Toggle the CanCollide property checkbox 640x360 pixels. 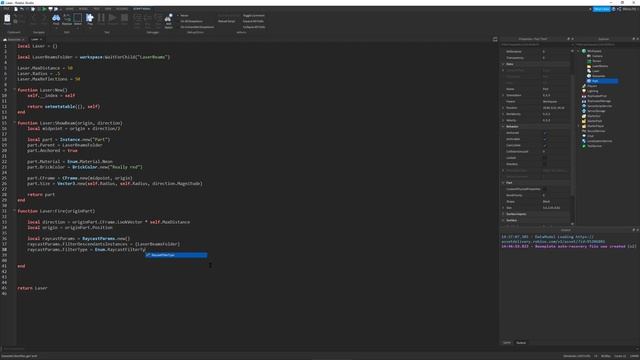(x=544, y=145)
